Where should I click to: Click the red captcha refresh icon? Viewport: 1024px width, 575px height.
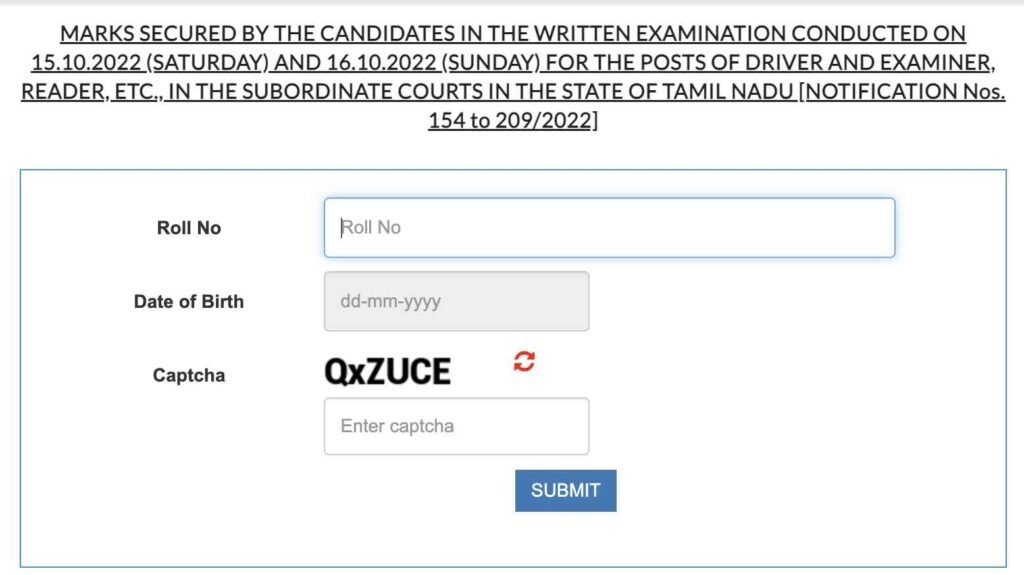pyautogui.click(x=524, y=361)
